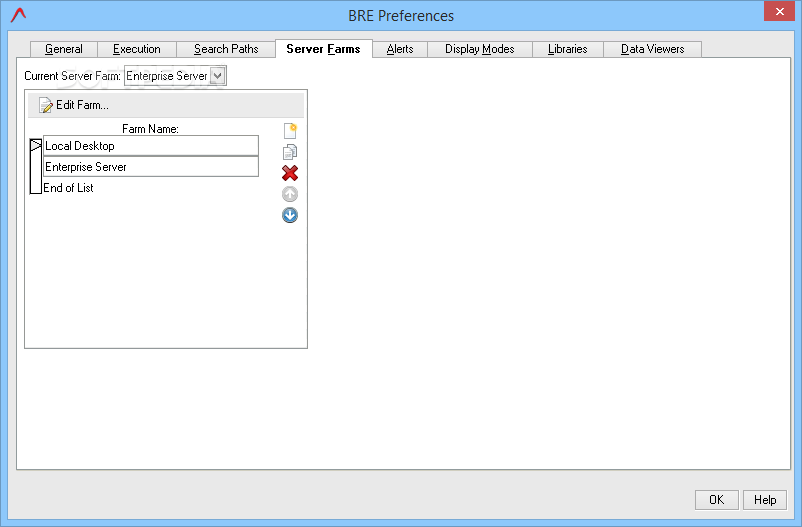Click the copy farm icon
The width and height of the screenshot is (802, 527).
[290, 152]
